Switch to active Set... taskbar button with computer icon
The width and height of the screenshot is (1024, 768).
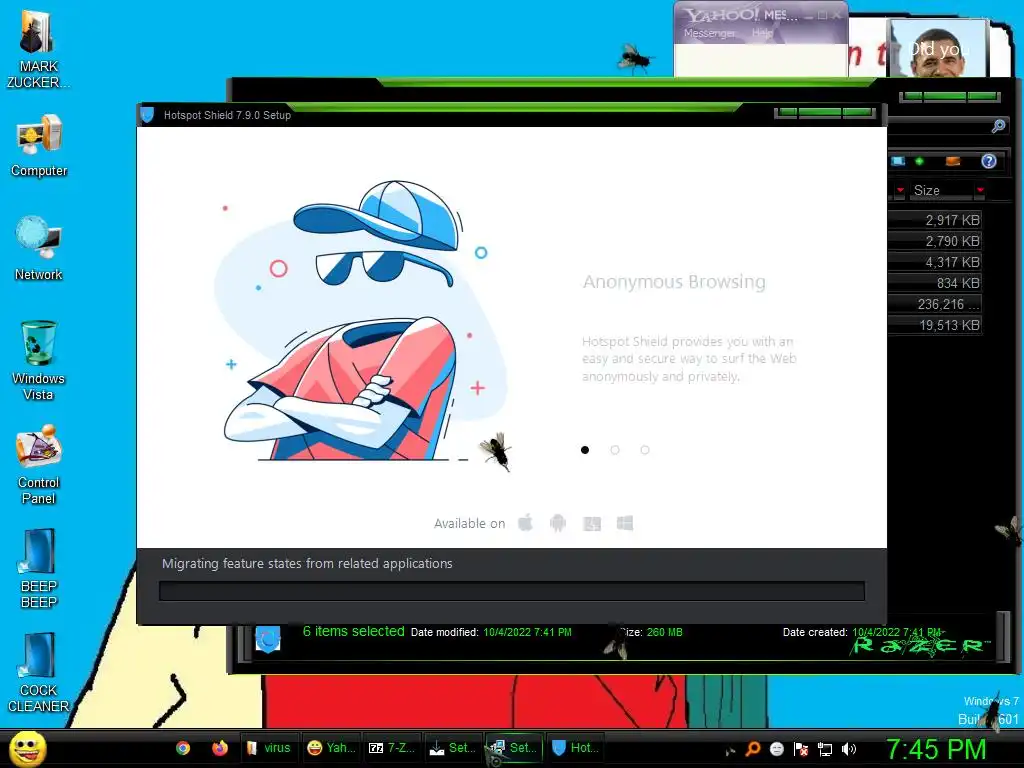point(514,748)
